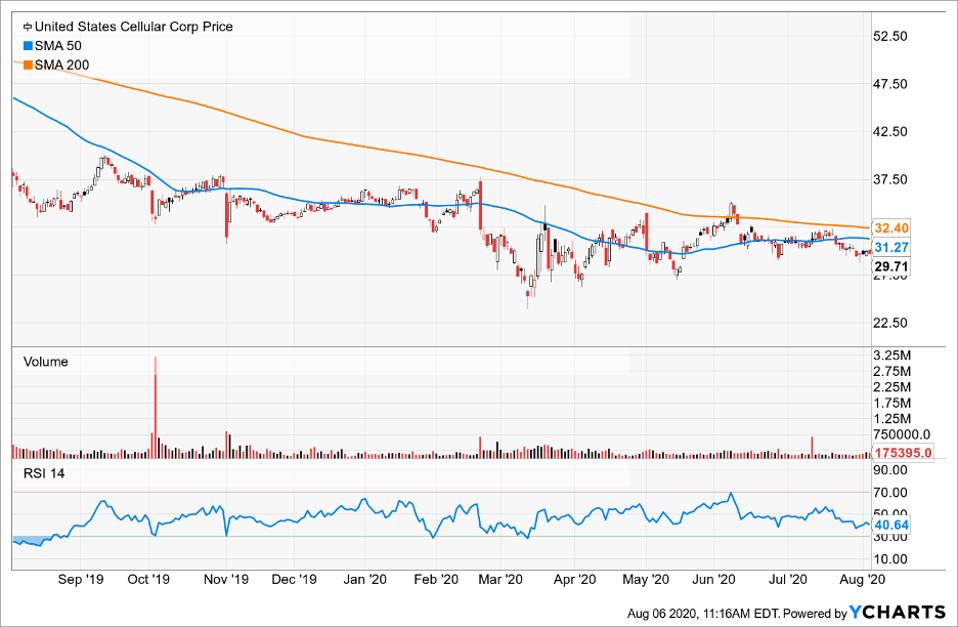Click the 40.64 RSI value tag

point(891,526)
